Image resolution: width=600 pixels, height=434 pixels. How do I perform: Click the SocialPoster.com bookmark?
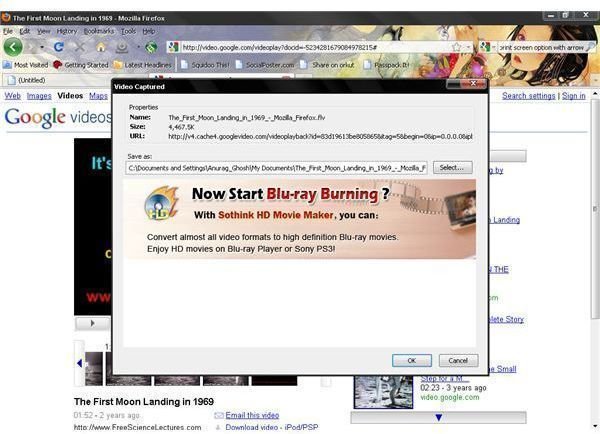click(x=265, y=65)
